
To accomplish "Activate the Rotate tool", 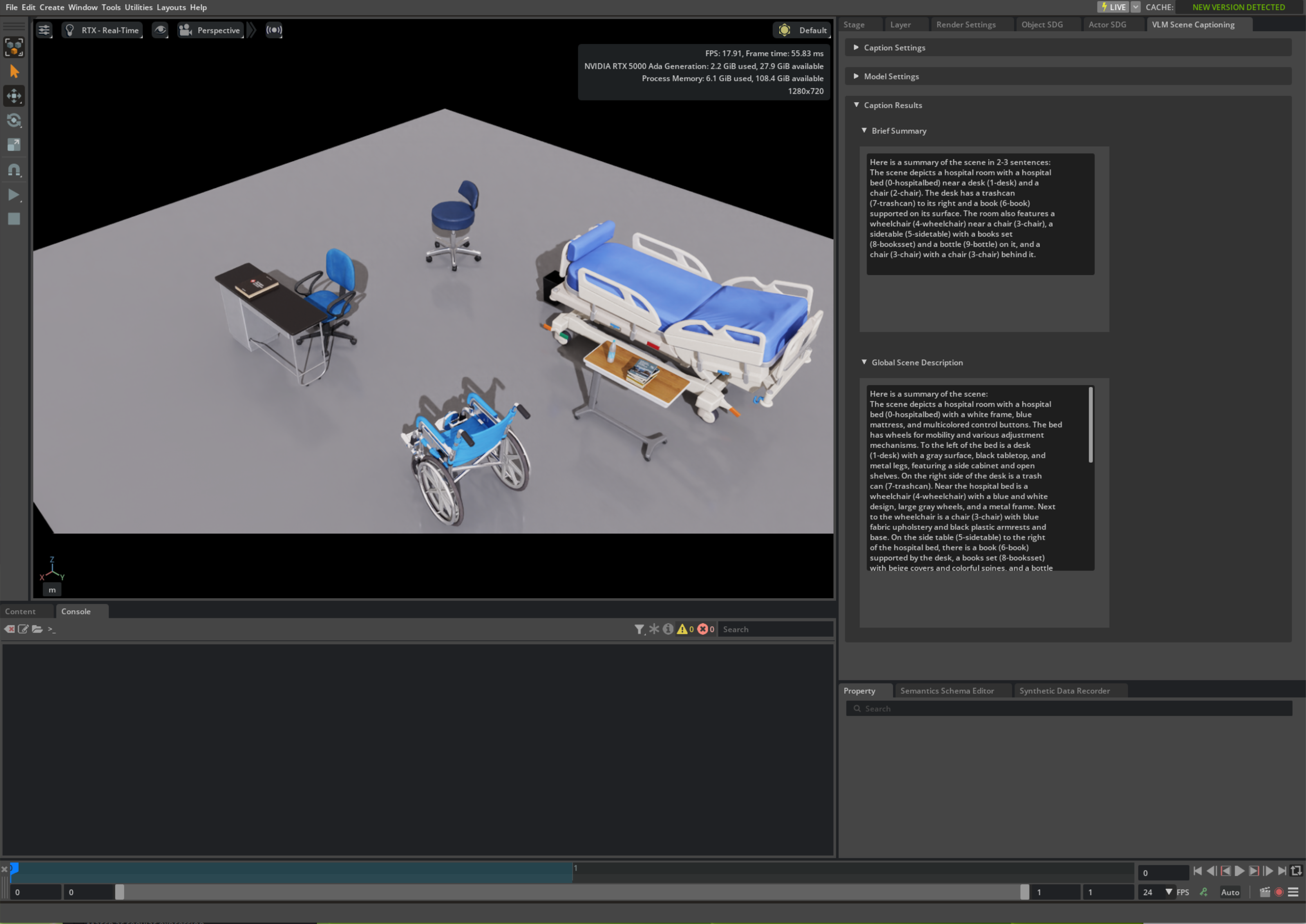I will click(14, 120).
